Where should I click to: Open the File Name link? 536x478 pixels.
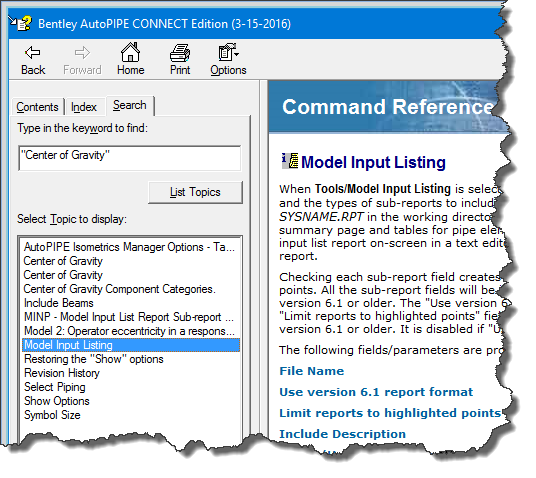pyautogui.click(x=311, y=371)
